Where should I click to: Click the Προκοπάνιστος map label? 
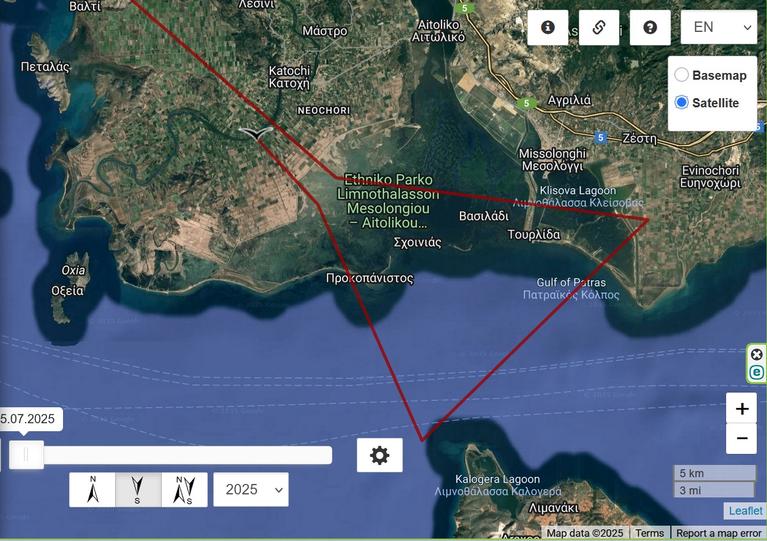pyautogui.click(x=370, y=278)
